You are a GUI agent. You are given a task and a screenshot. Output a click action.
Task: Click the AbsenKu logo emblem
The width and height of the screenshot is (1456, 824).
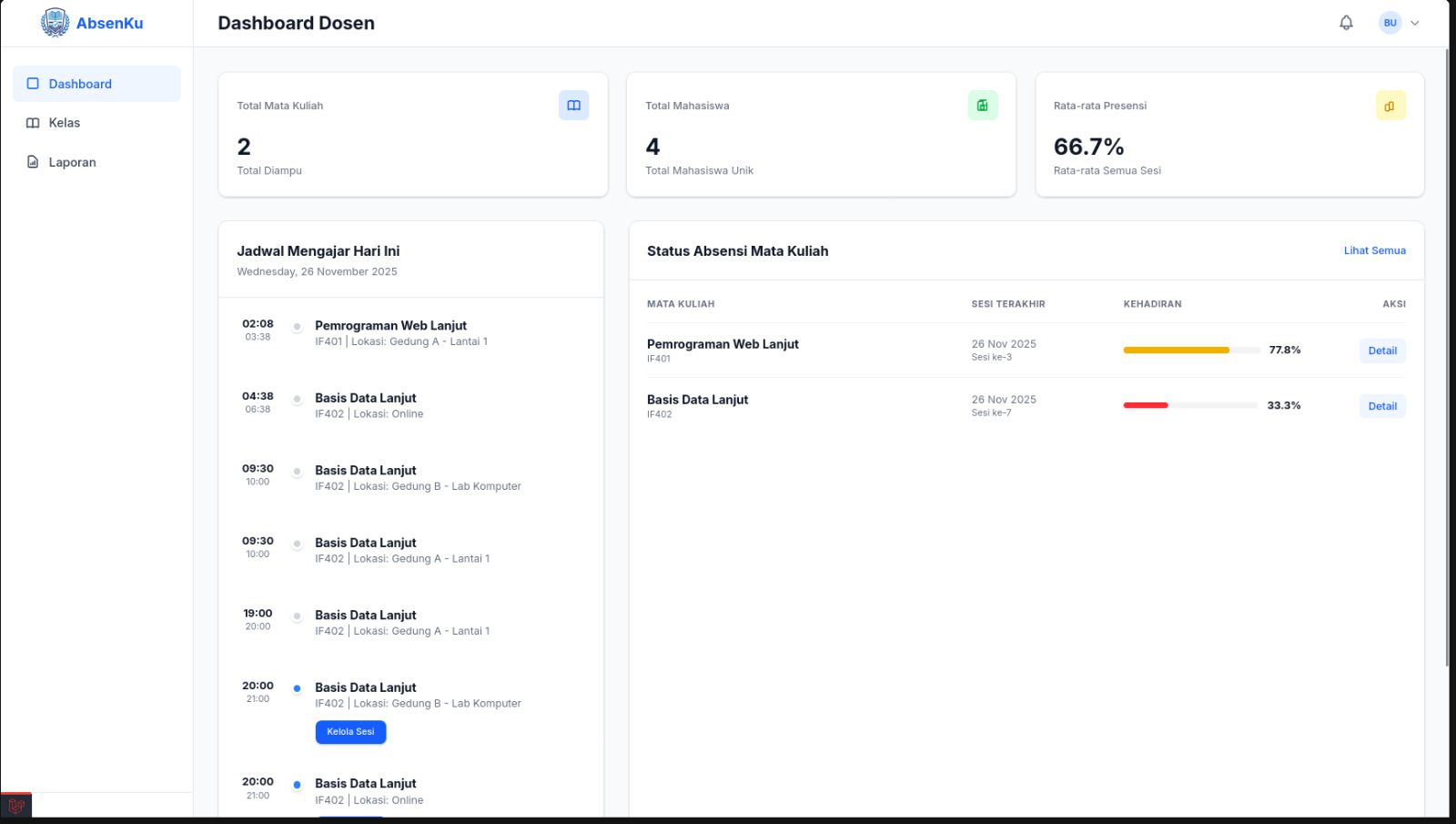point(55,23)
